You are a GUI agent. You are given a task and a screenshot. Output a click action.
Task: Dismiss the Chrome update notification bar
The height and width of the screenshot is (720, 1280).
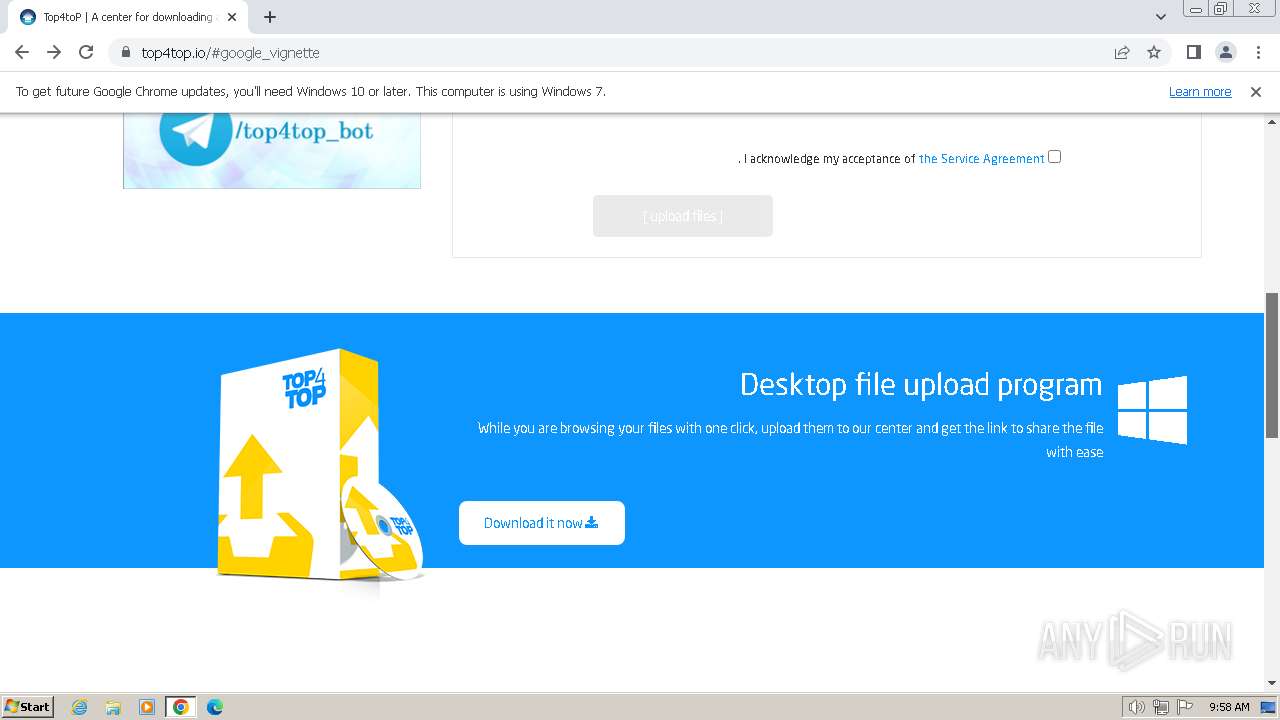coord(1256,92)
